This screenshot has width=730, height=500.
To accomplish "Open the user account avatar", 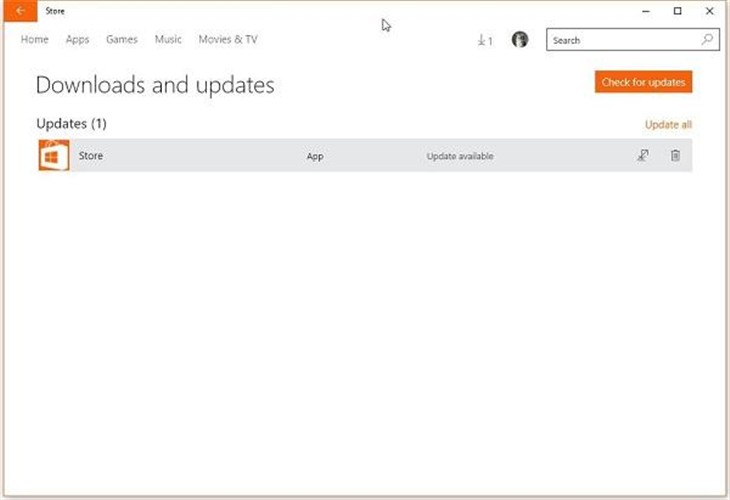I will click(x=520, y=40).
